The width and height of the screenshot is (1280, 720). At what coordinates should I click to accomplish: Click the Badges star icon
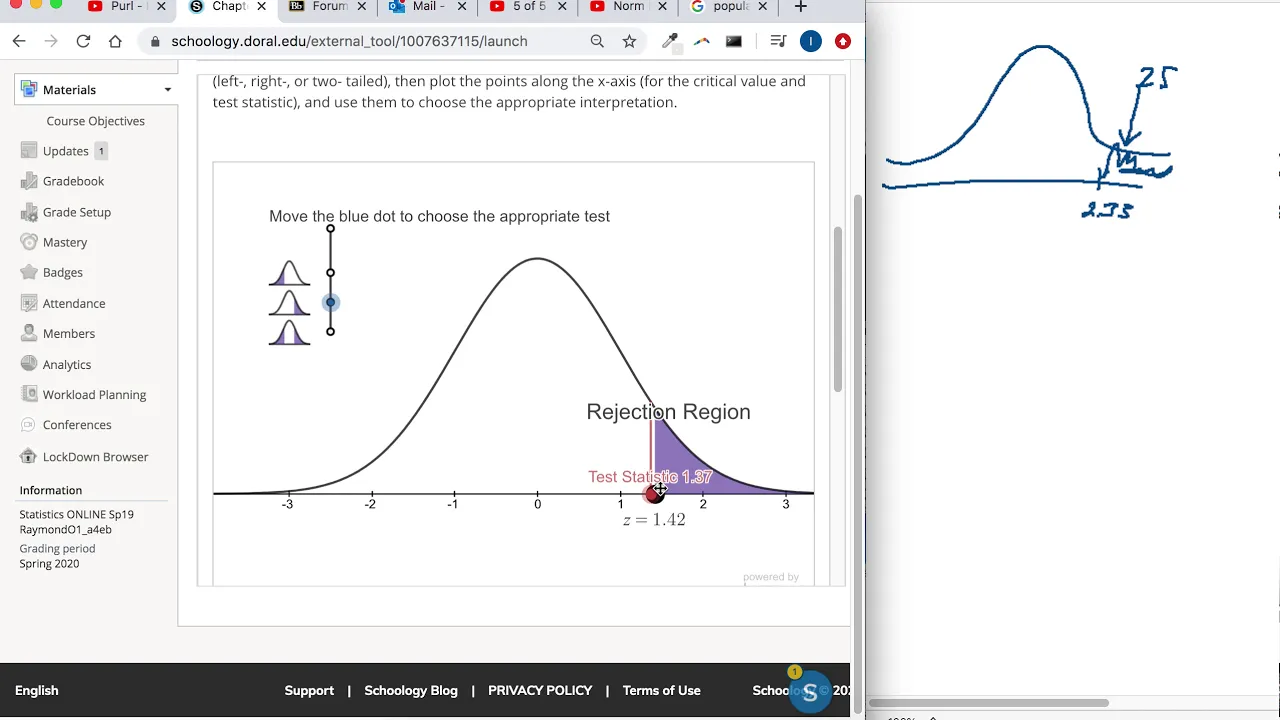point(29,272)
